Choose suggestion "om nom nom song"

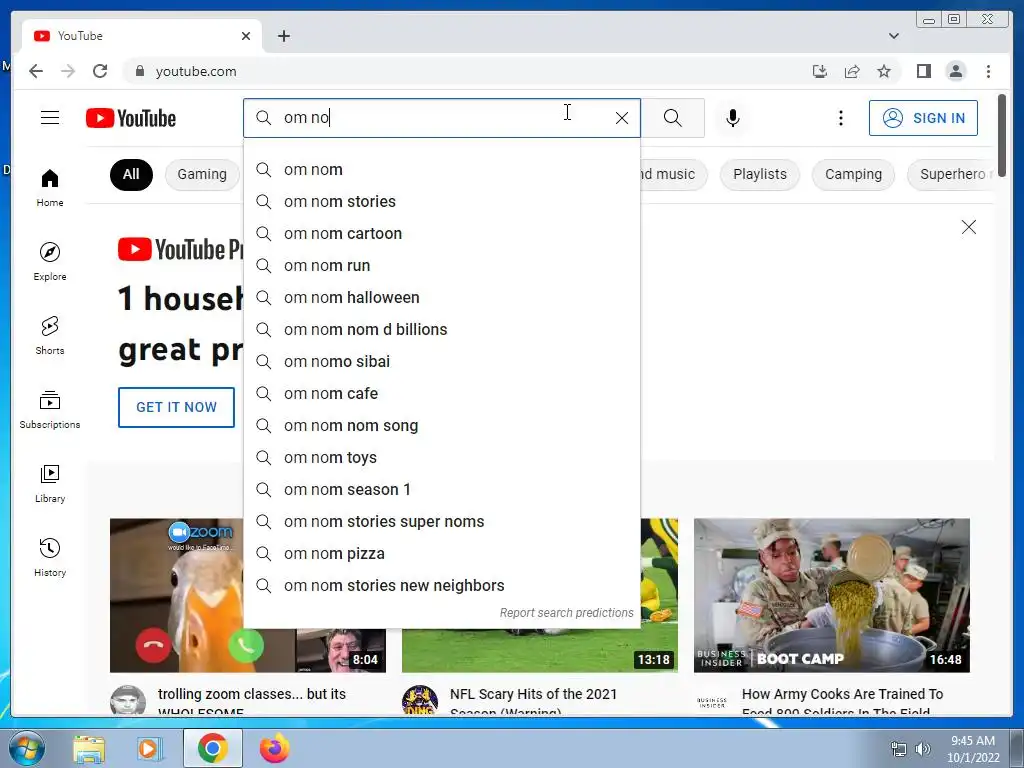442,426
